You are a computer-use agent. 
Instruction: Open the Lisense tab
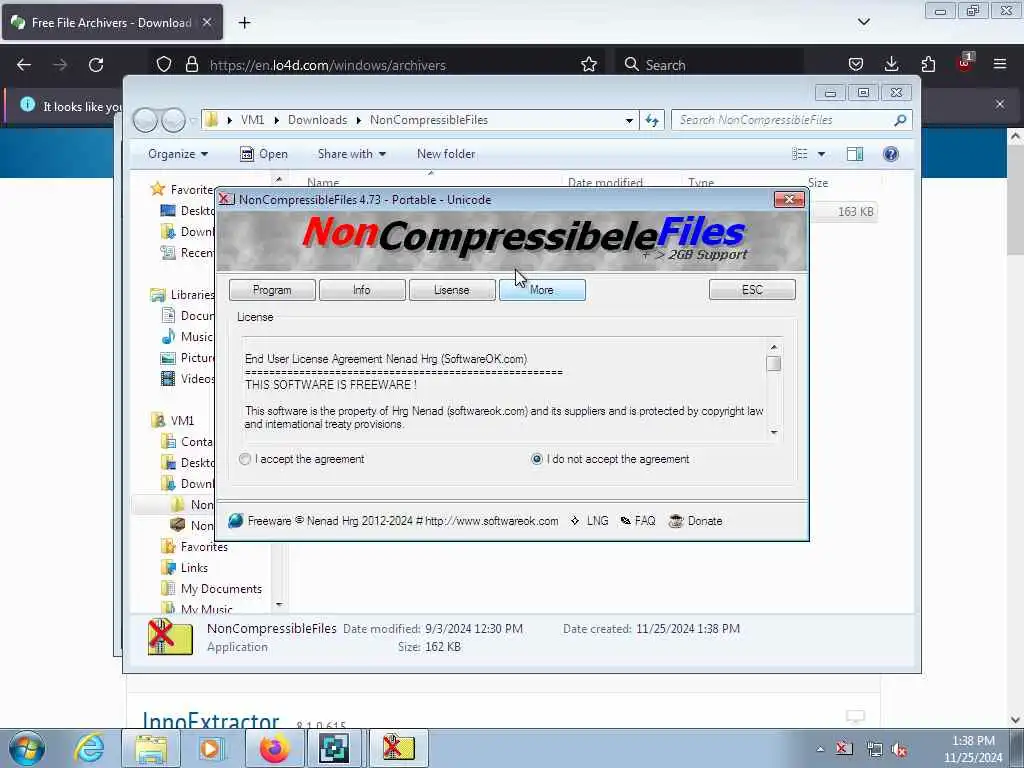pyautogui.click(x=451, y=290)
